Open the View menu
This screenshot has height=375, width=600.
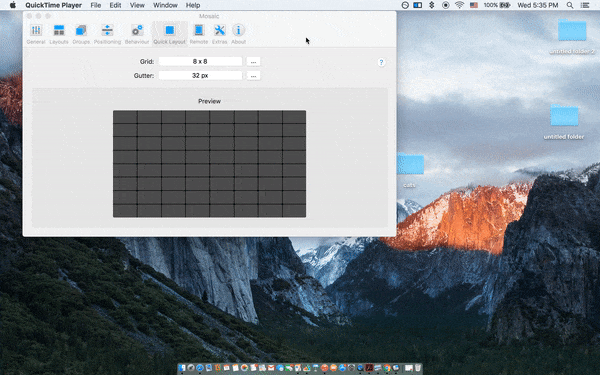137,5
